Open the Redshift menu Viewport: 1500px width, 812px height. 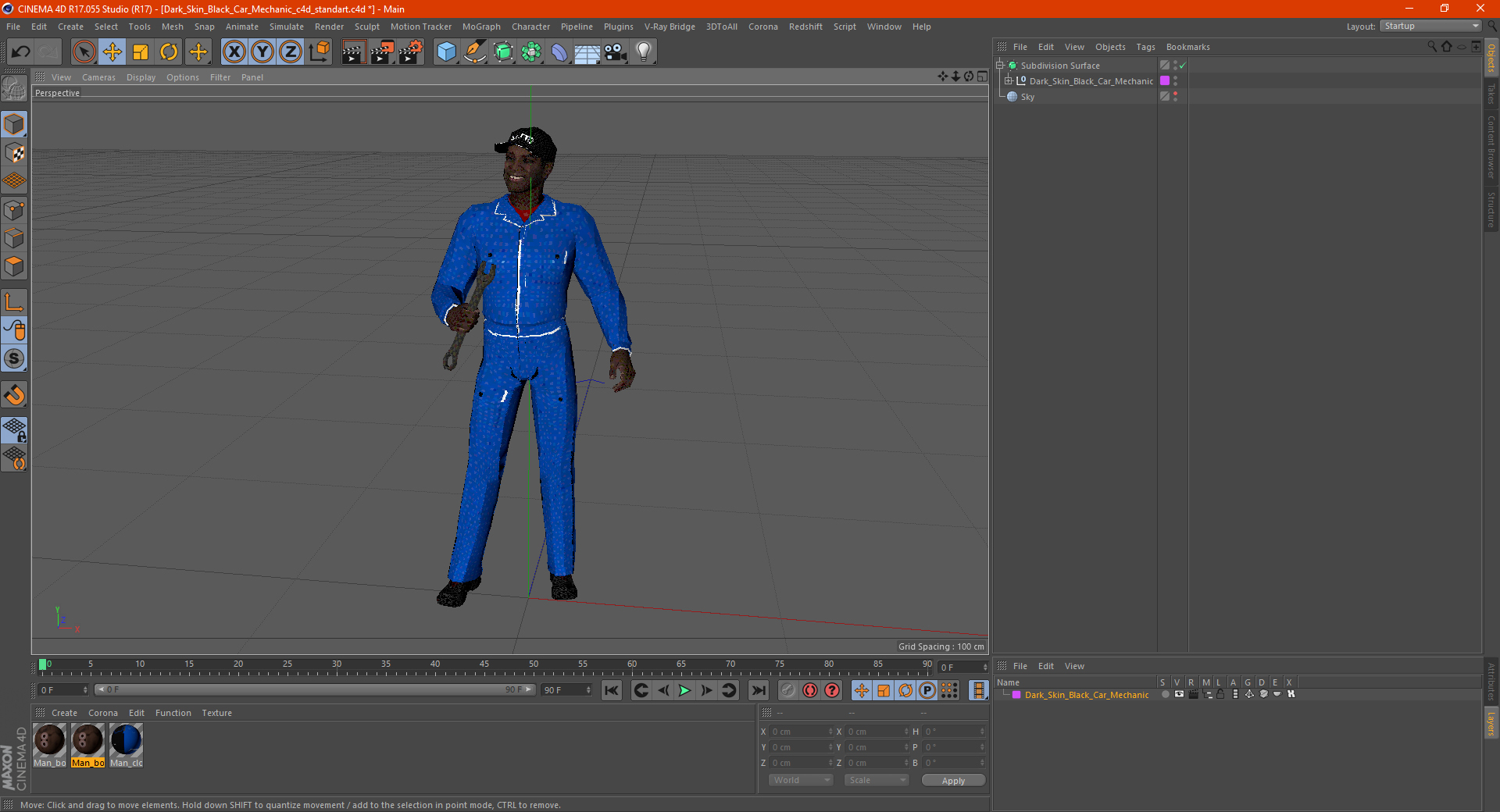(x=805, y=27)
